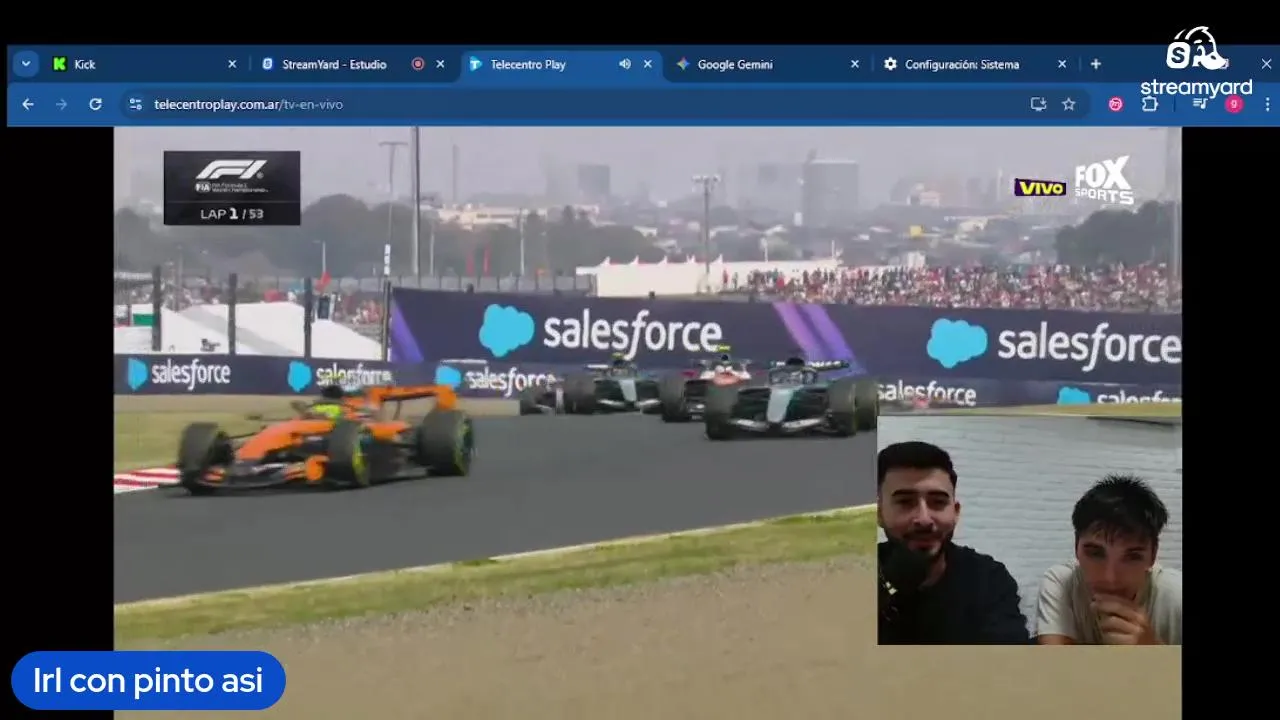View site information for telecentroplay.com.ar
The image size is (1280, 720).
(135, 104)
